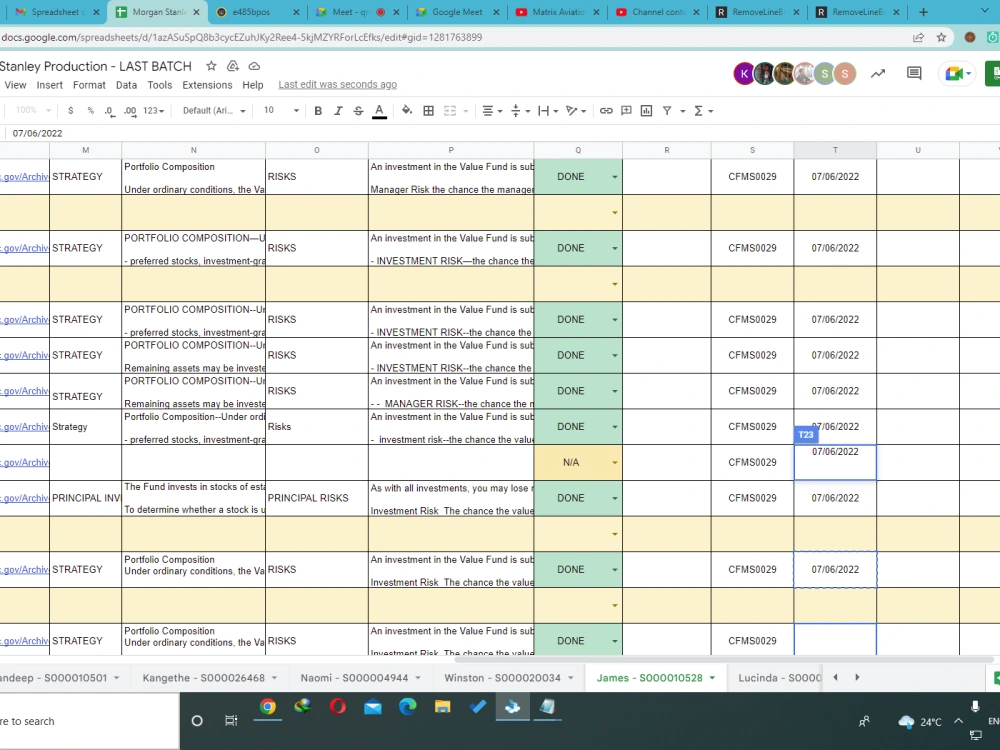Open the Google Meet browser tab

click(457, 12)
